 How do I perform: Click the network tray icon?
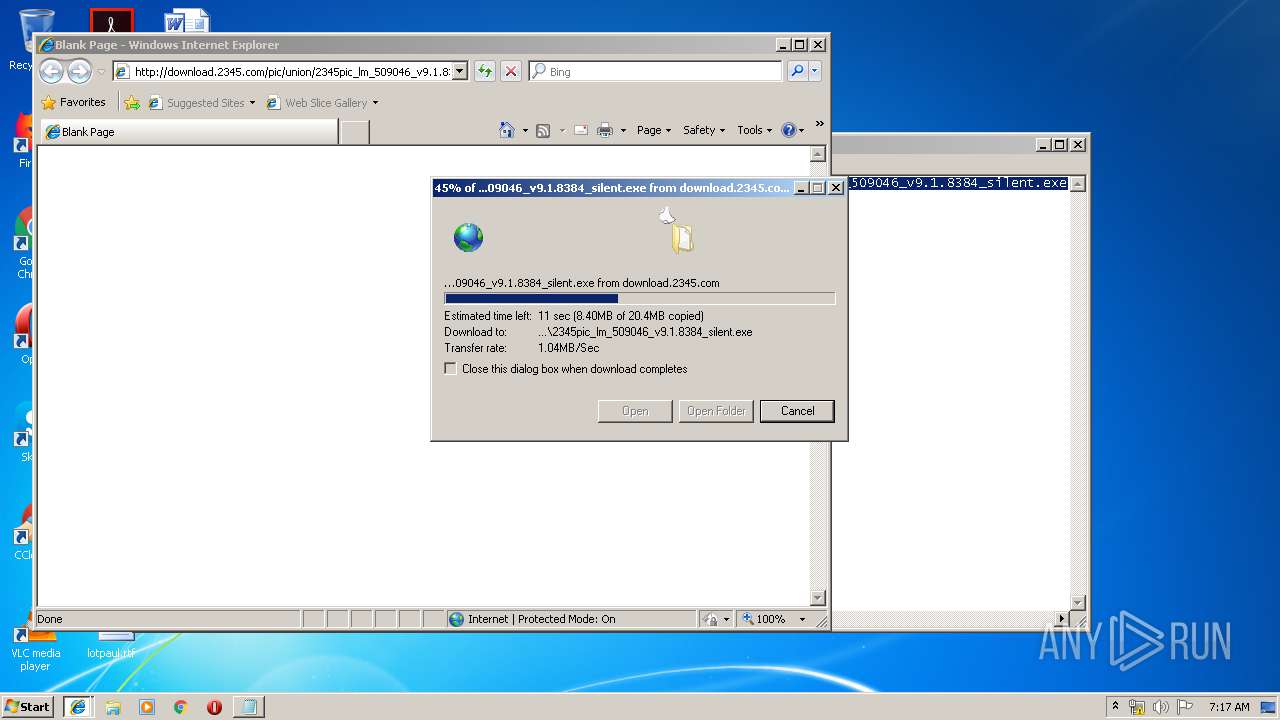[1137, 707]
